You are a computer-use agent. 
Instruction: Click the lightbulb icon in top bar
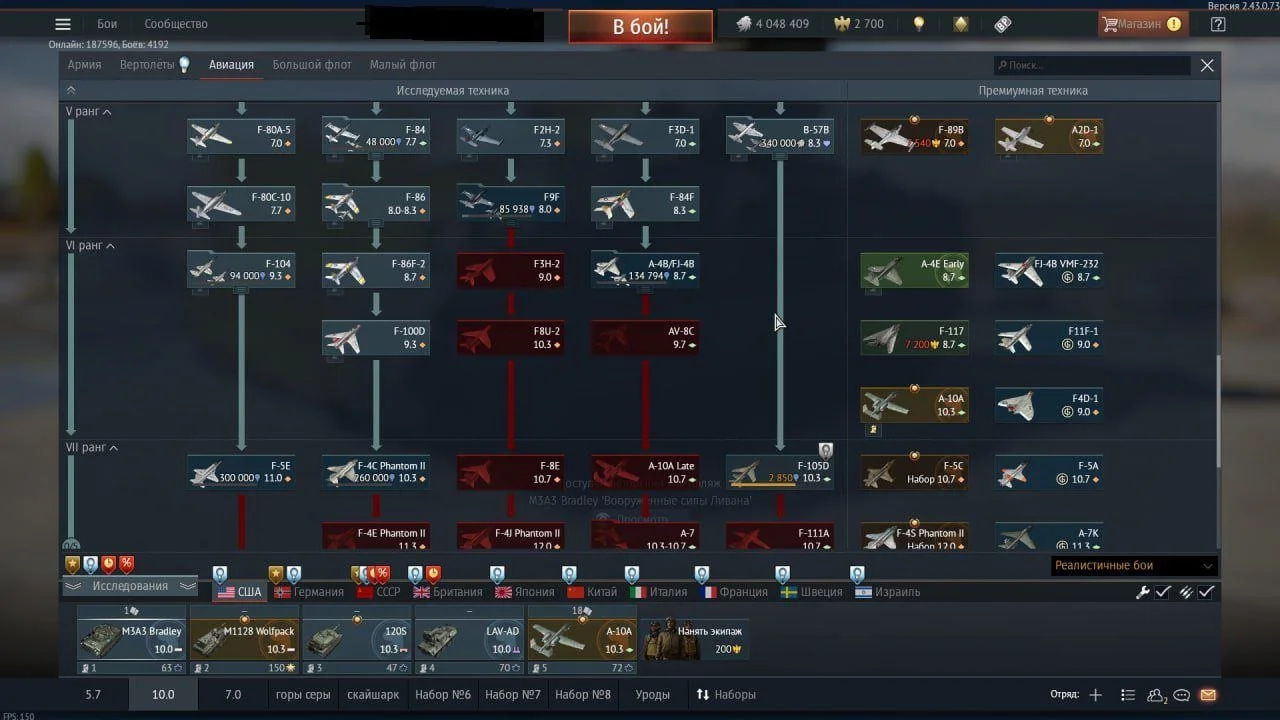[919, 24]
